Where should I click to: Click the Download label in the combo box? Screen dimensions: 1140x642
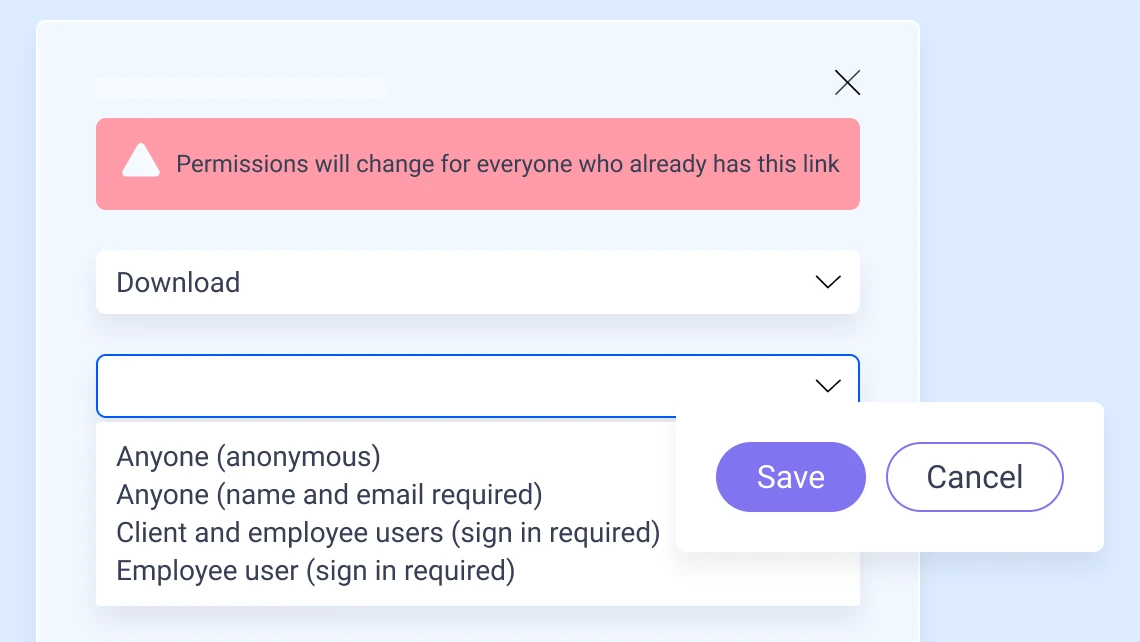click(x=178, y=282)
